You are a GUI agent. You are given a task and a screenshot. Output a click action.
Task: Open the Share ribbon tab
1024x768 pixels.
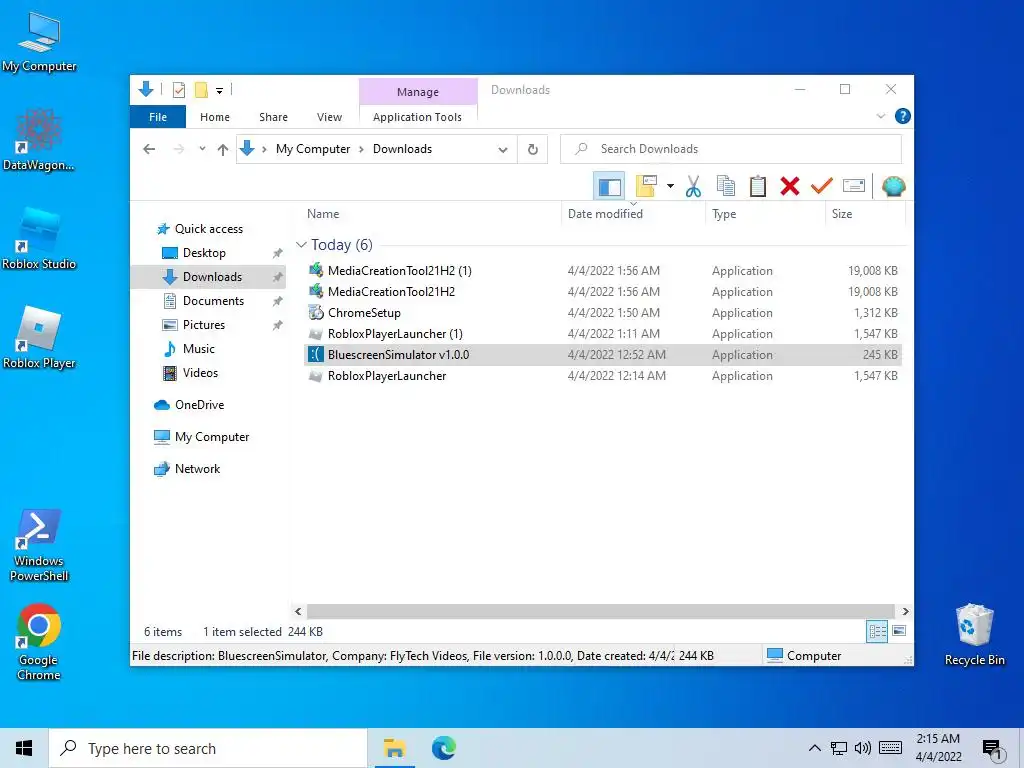(273, 117)
